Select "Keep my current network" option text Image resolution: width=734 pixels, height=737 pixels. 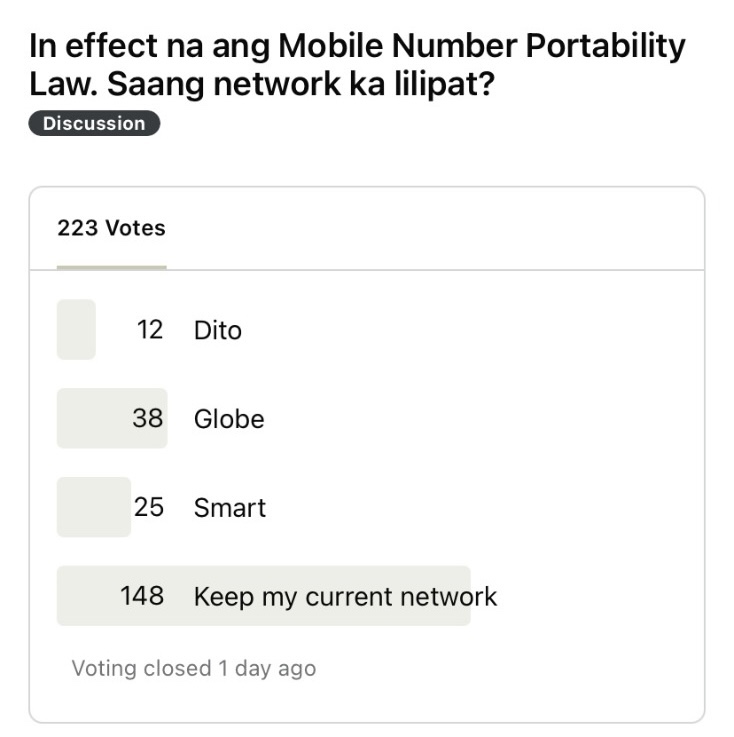click(345, 597)
